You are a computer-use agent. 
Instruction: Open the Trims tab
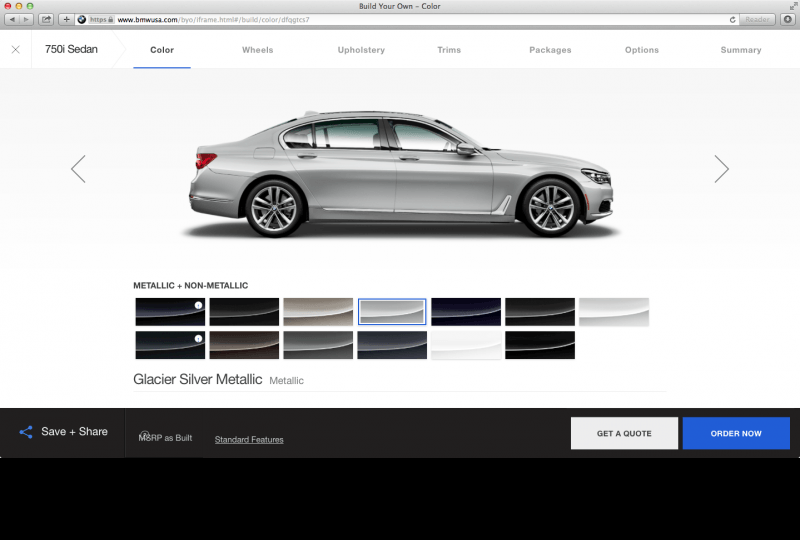(x=449, y=50)
